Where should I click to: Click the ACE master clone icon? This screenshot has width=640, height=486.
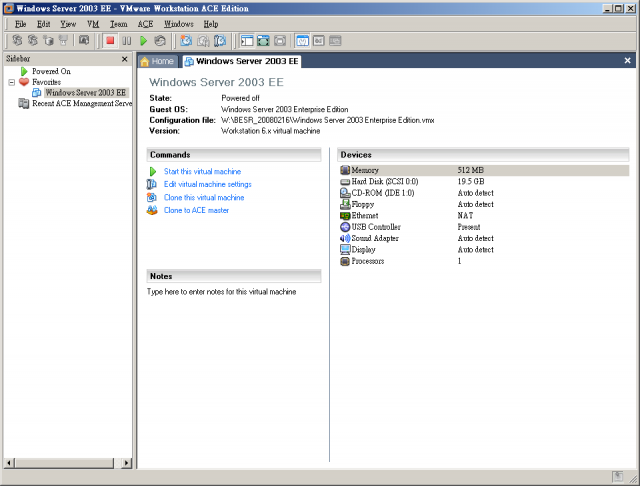(152, 211)
